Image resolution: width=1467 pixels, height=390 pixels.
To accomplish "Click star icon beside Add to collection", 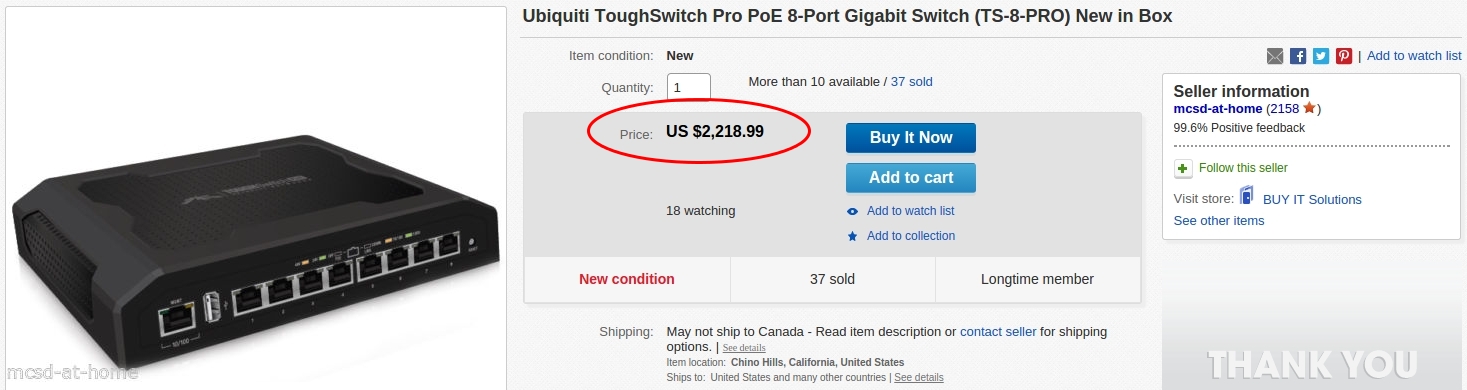I will (x=852, y=236).
